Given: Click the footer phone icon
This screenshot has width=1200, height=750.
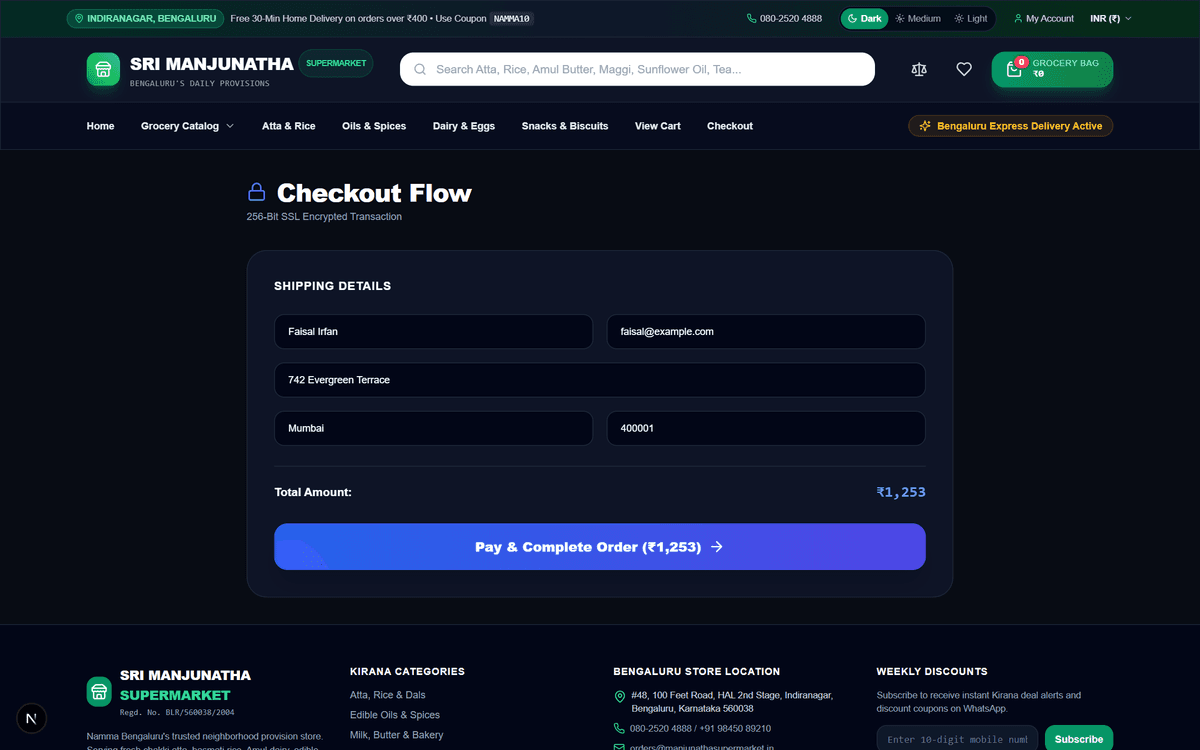Looking at the screenshot, I should pyautogui.click(x=619, y=729).
